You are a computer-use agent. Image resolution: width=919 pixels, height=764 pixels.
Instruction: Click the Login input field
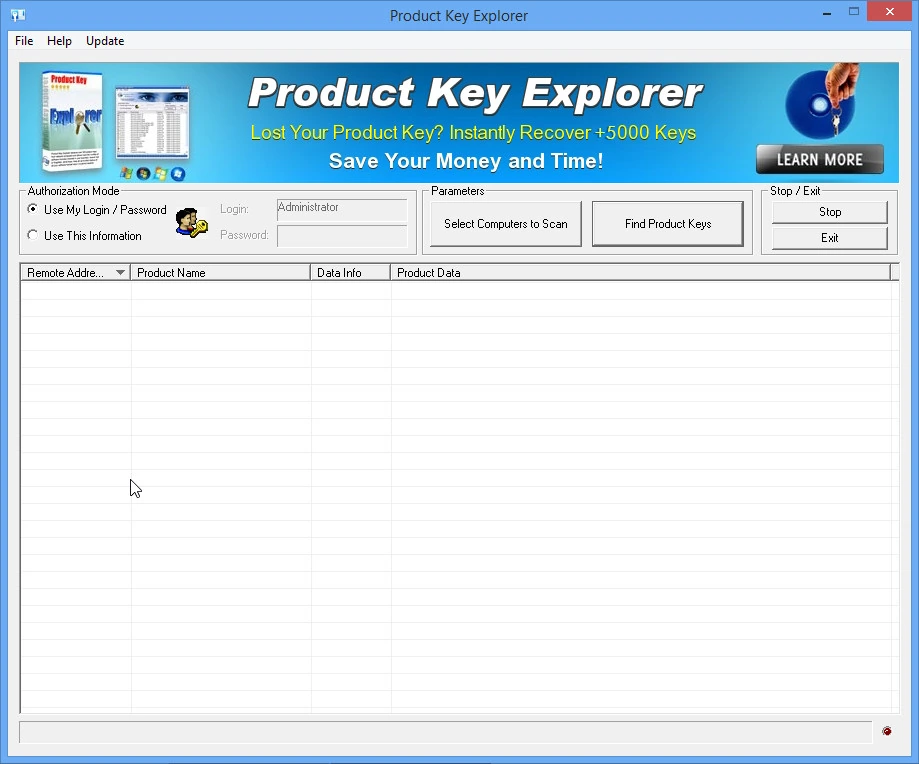(x=342, y=210)
